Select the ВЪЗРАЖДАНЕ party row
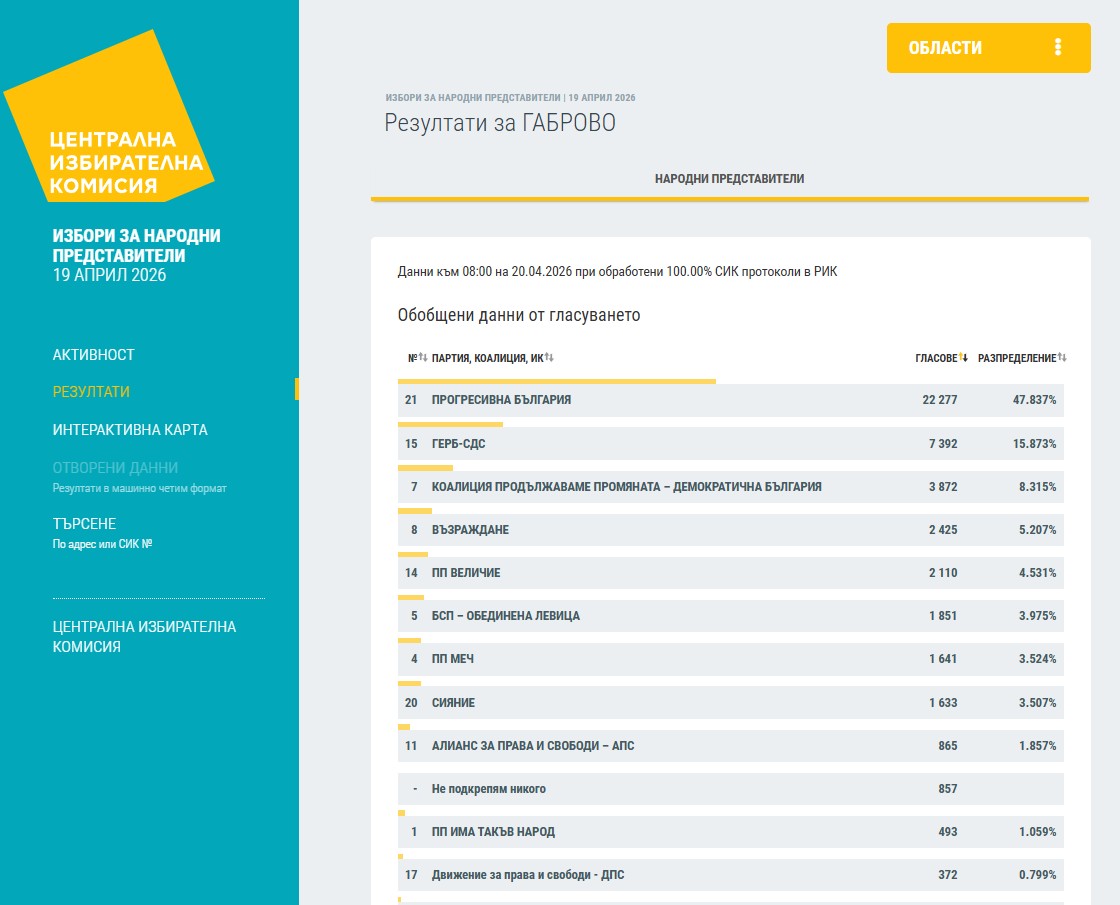This screenshot has width=1120, height=905. (730, 530)
